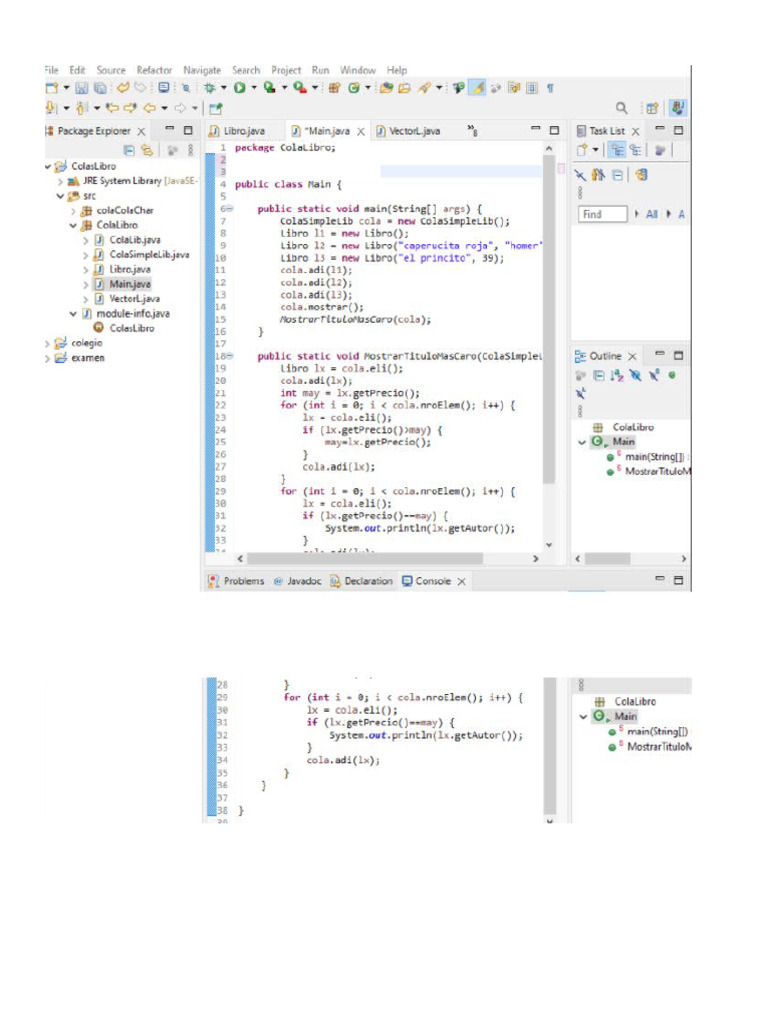Select Libro.java in Package Explorer

[x=130, y=269]
